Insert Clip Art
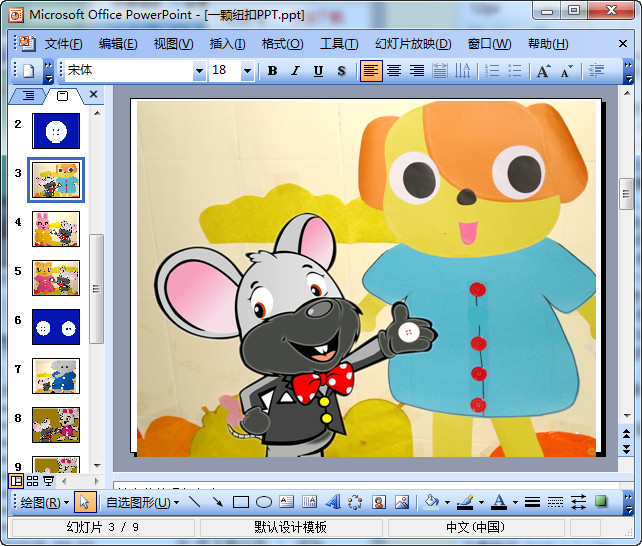This screenshot has height=546, width=642. 379,502
